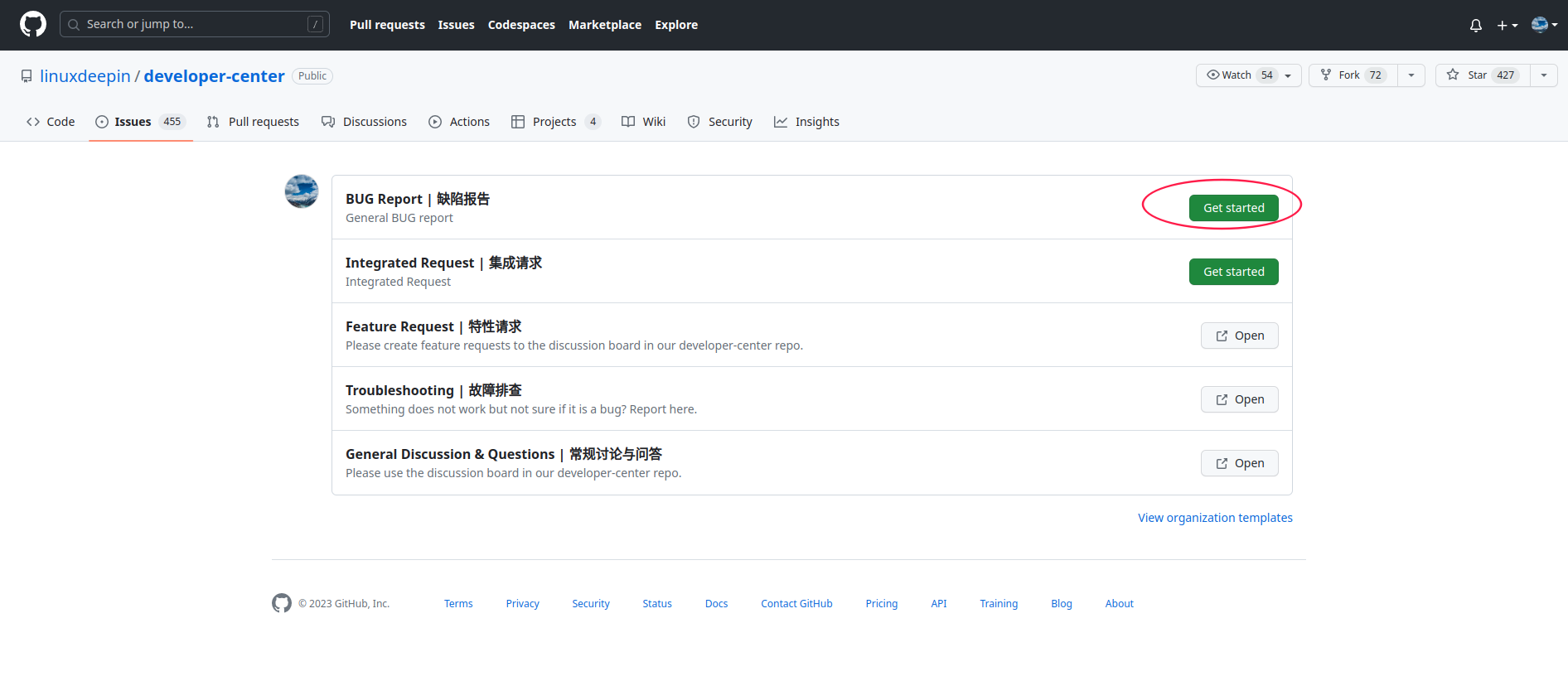The image size is (1568, 681).
Task: Open the Feature Request external link
Action: 1240,336
